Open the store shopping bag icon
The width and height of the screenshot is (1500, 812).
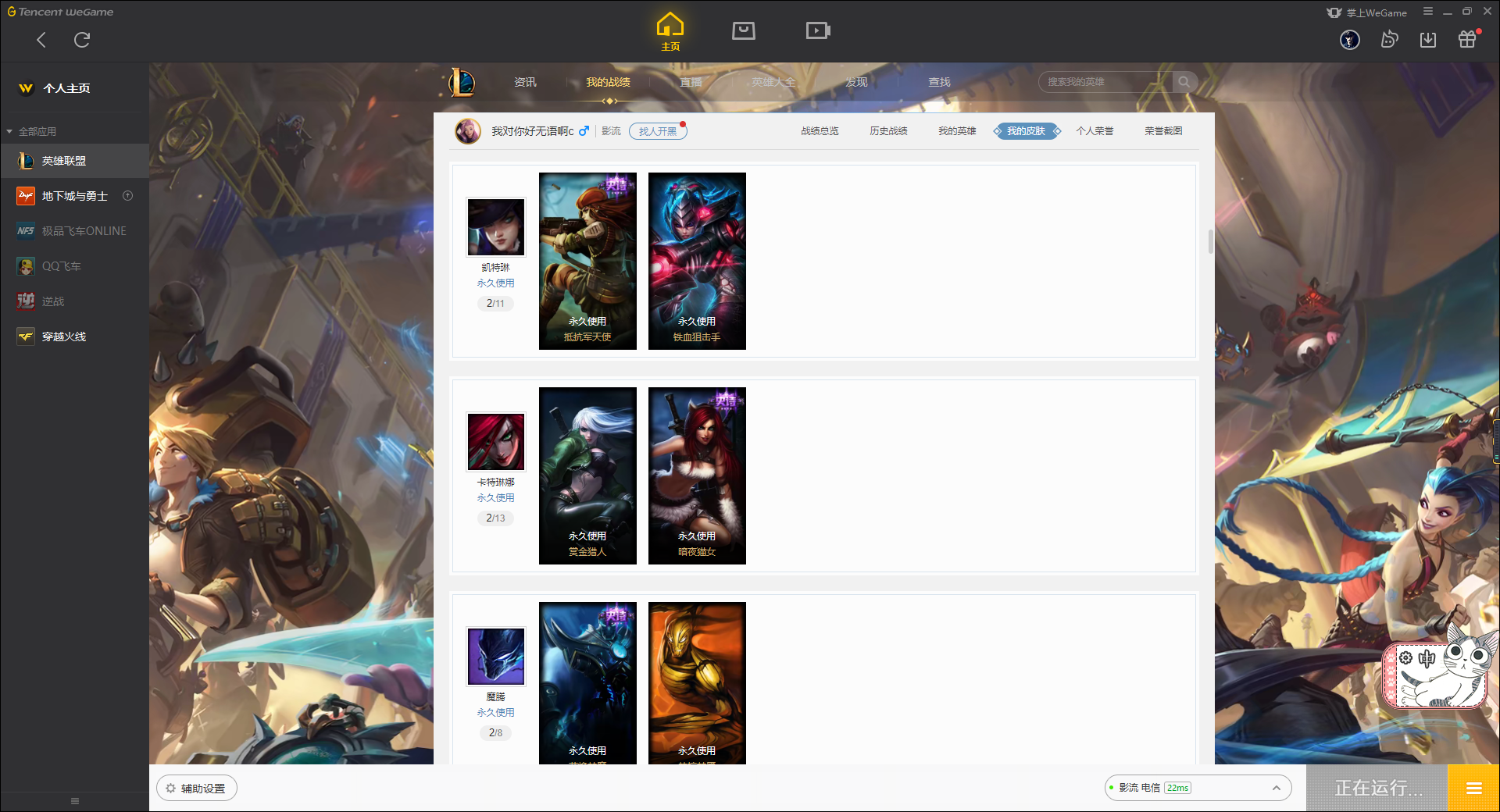744,30
